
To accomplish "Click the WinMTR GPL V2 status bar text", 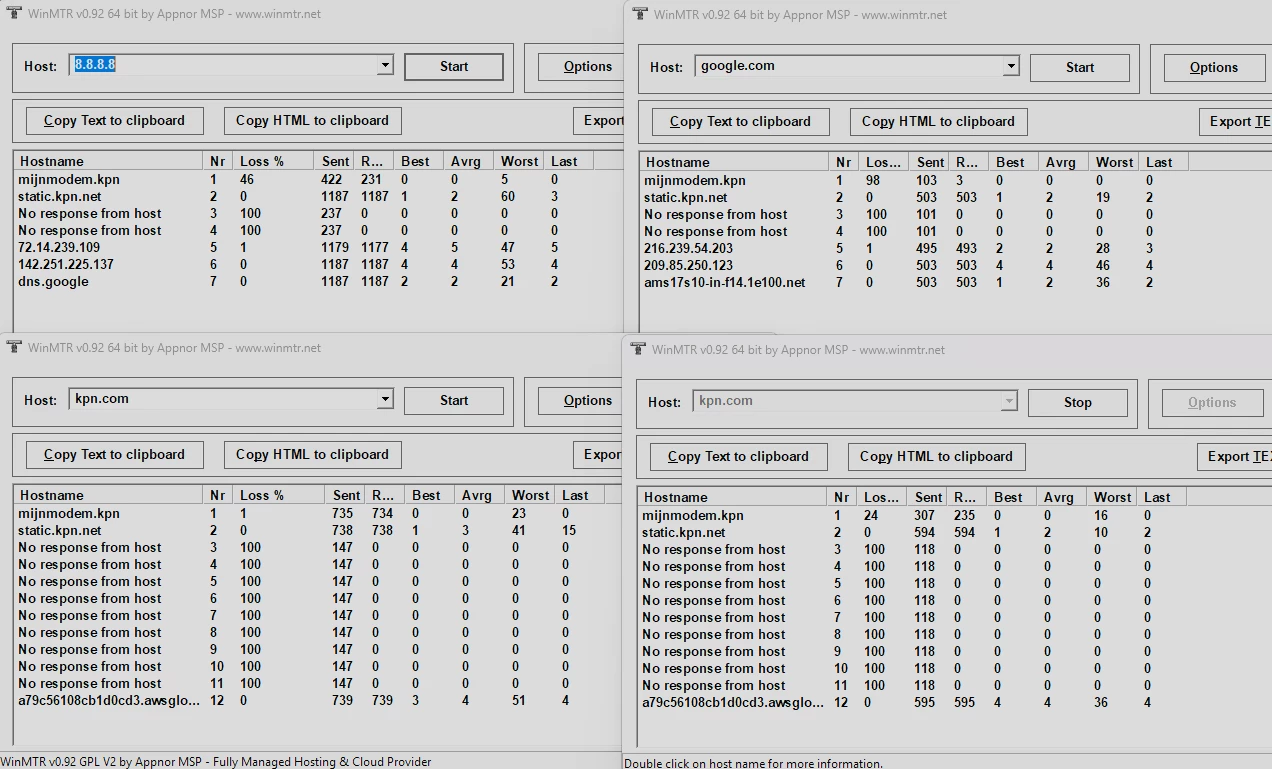I will coord(217,762).
